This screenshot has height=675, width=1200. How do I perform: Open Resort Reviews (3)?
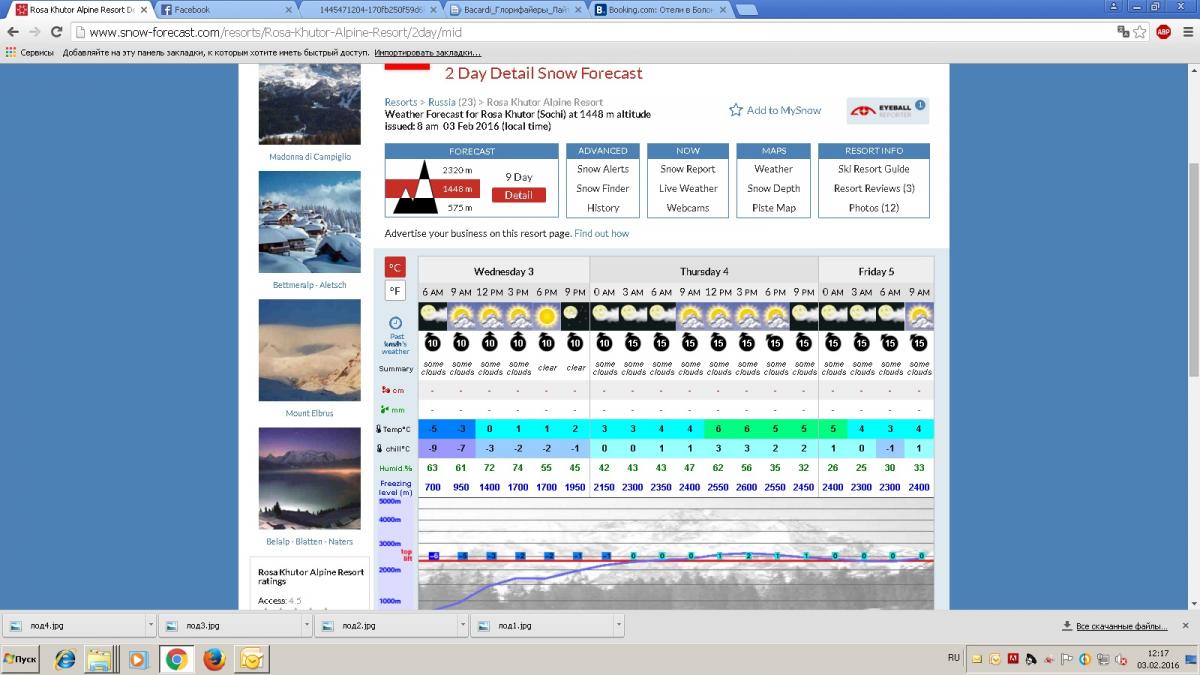(x=874, y=188)
